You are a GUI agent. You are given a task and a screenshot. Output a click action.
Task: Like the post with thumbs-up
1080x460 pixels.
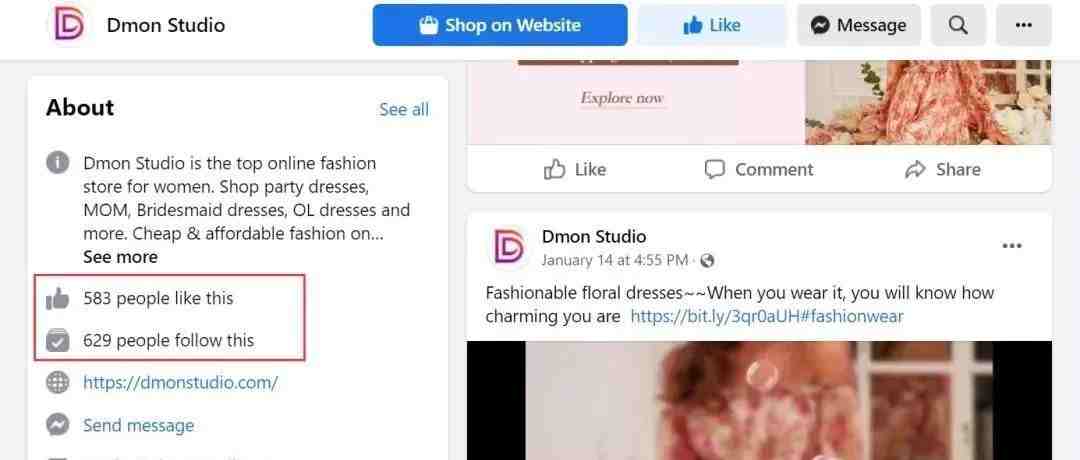(x=575, y=169)
